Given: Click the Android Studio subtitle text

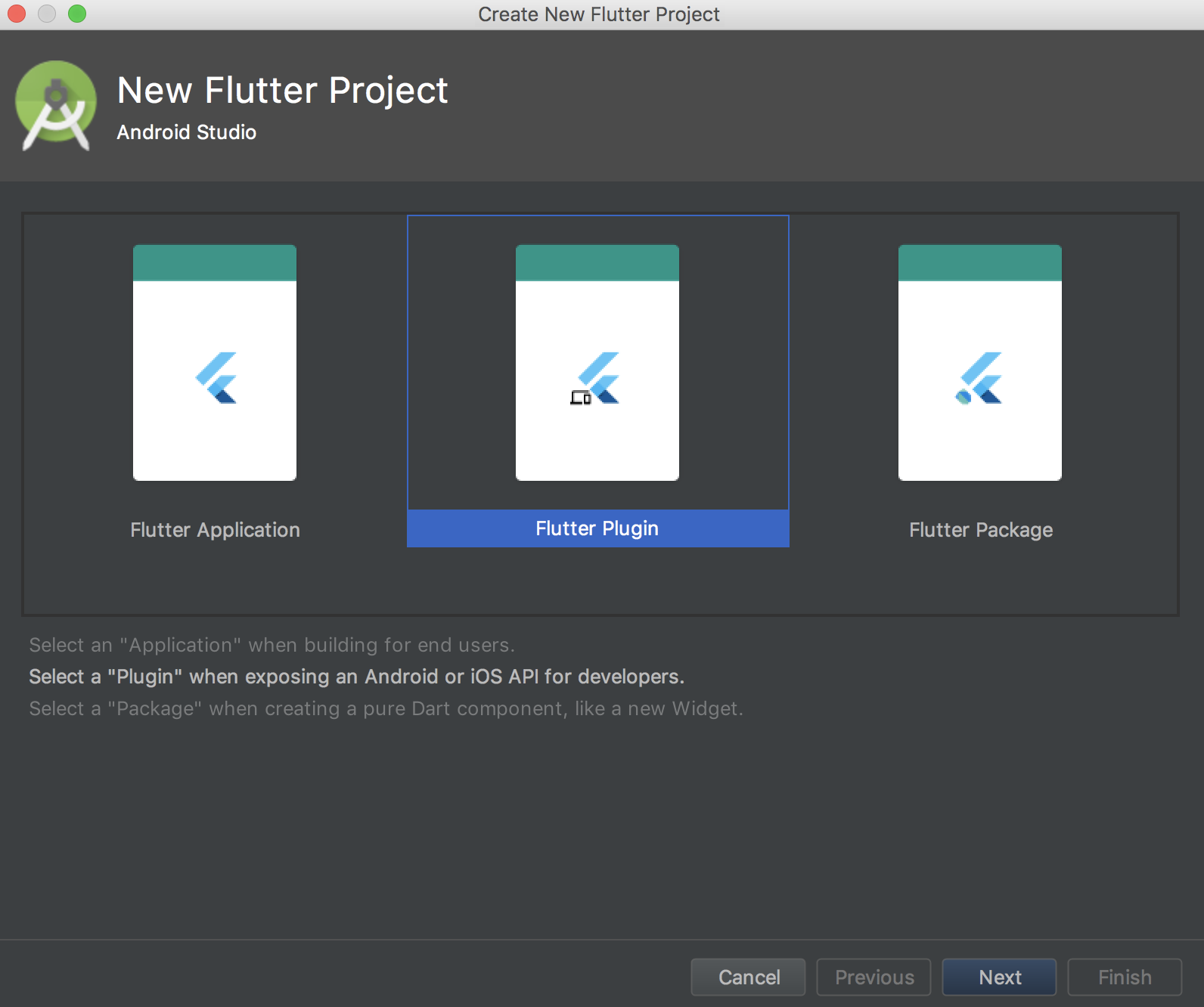Looking at the screenshot, I should pyautogui.click(x=186, y=132).
